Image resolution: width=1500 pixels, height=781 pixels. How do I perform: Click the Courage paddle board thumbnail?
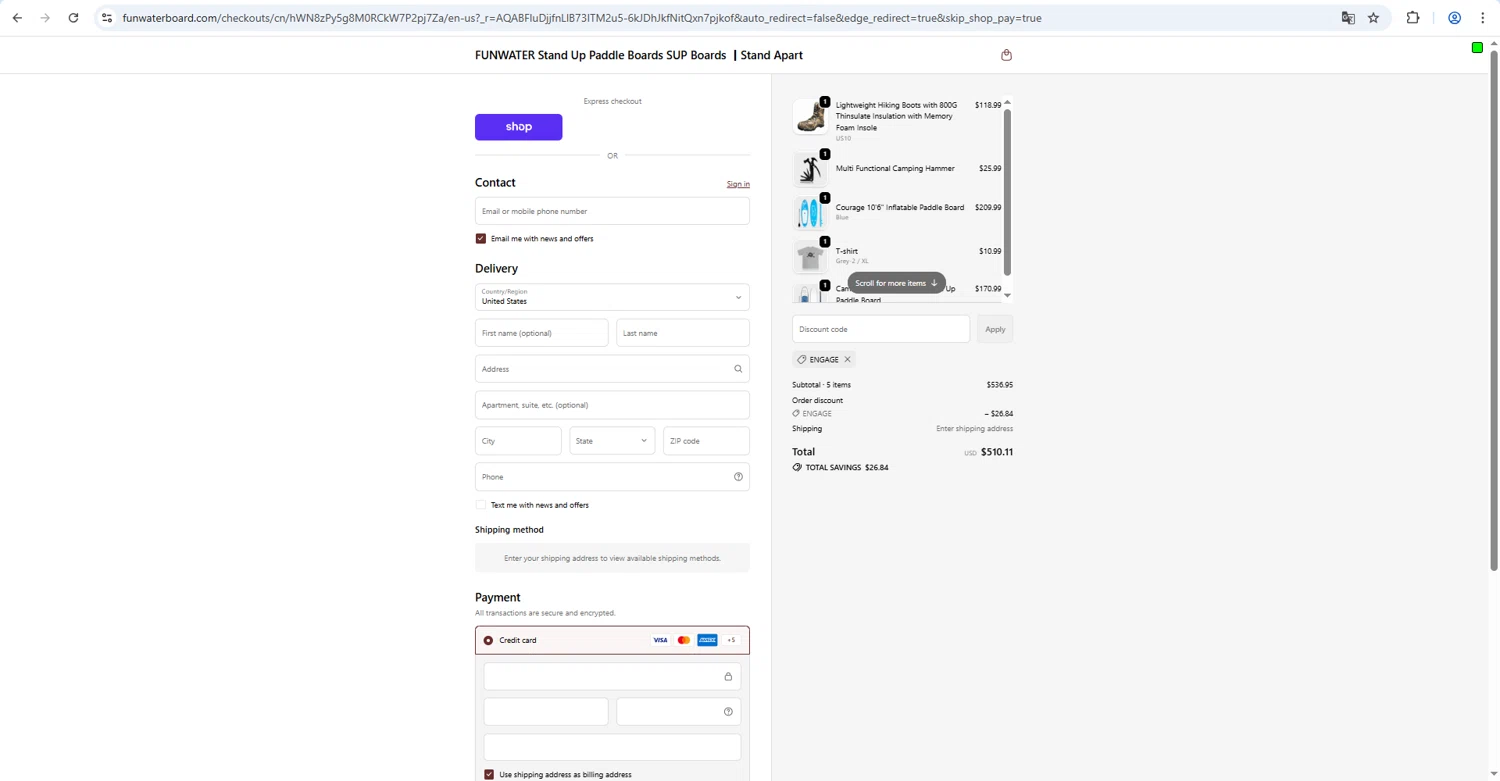[810, 213]
